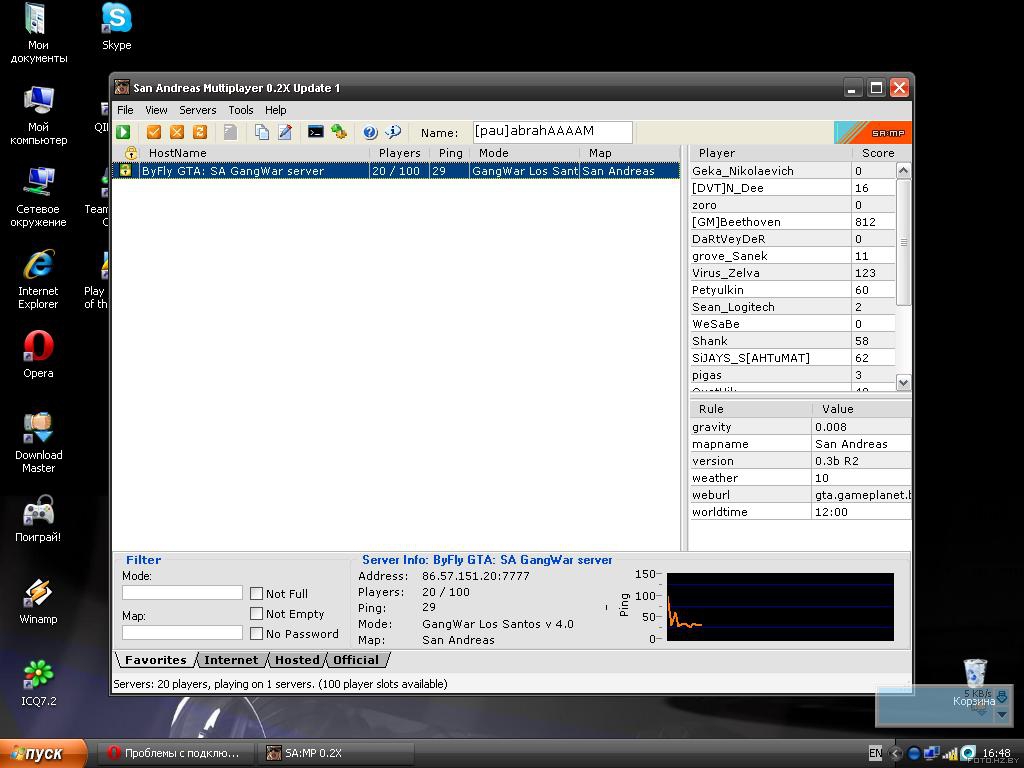This screenshot has height=768, width=1024.
Task: Click the gray document toolbar icon
Action: point(230,133)
